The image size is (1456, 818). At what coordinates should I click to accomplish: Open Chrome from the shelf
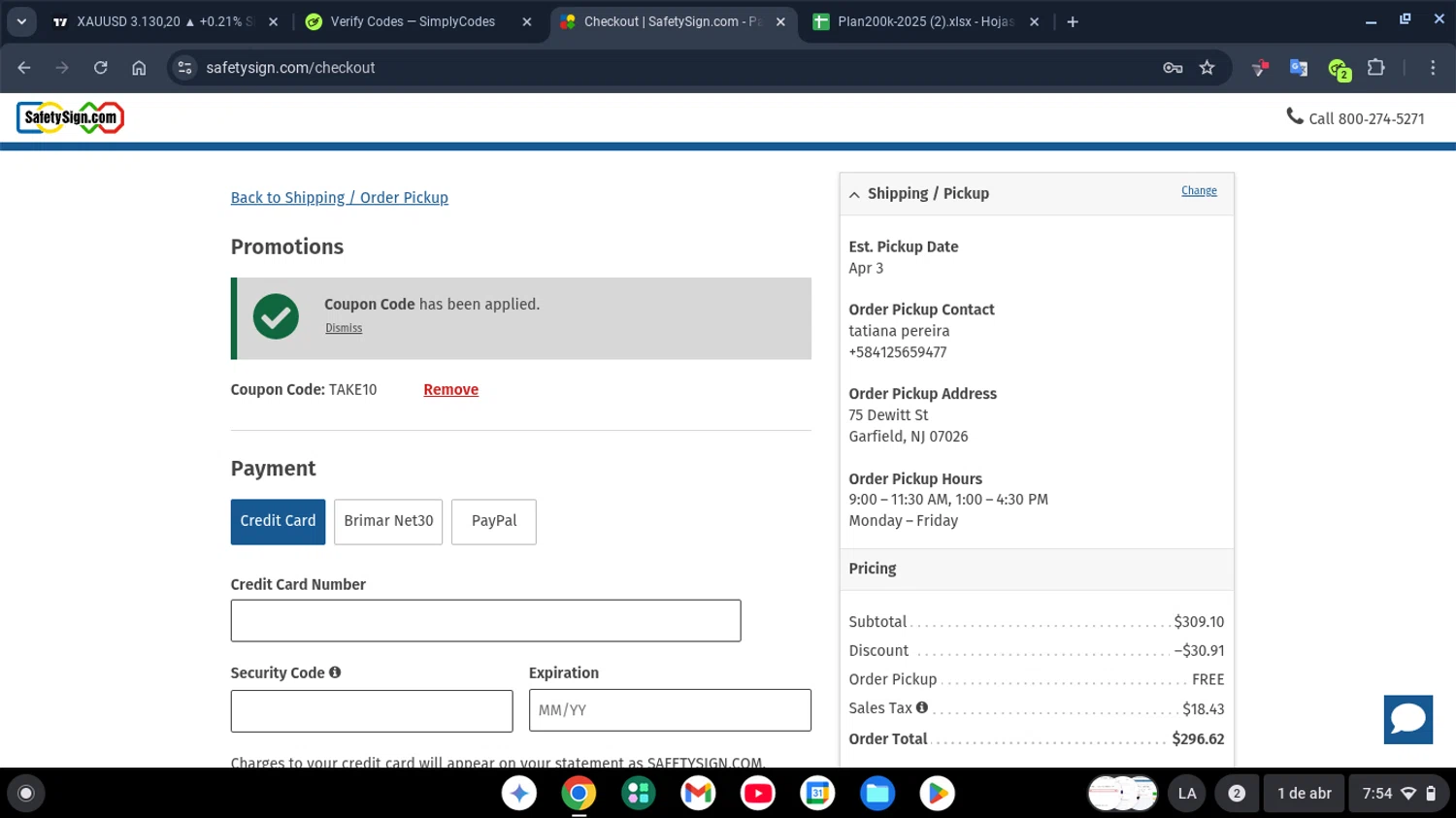(579, 793)
